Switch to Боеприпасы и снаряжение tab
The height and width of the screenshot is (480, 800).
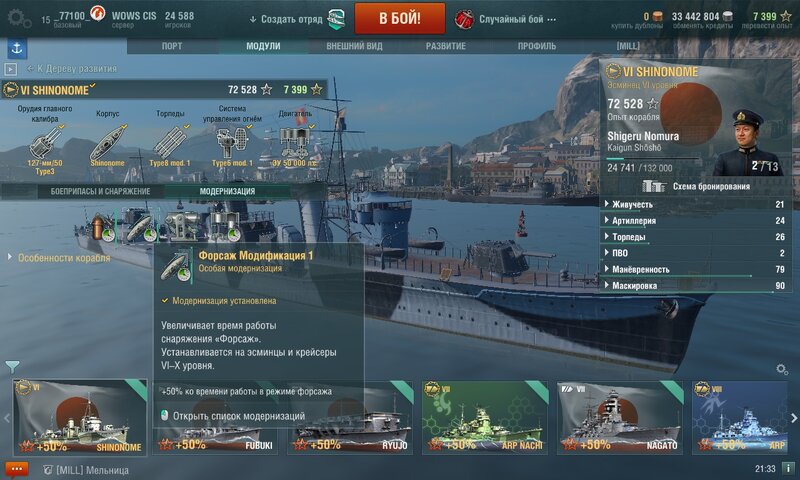100,191
